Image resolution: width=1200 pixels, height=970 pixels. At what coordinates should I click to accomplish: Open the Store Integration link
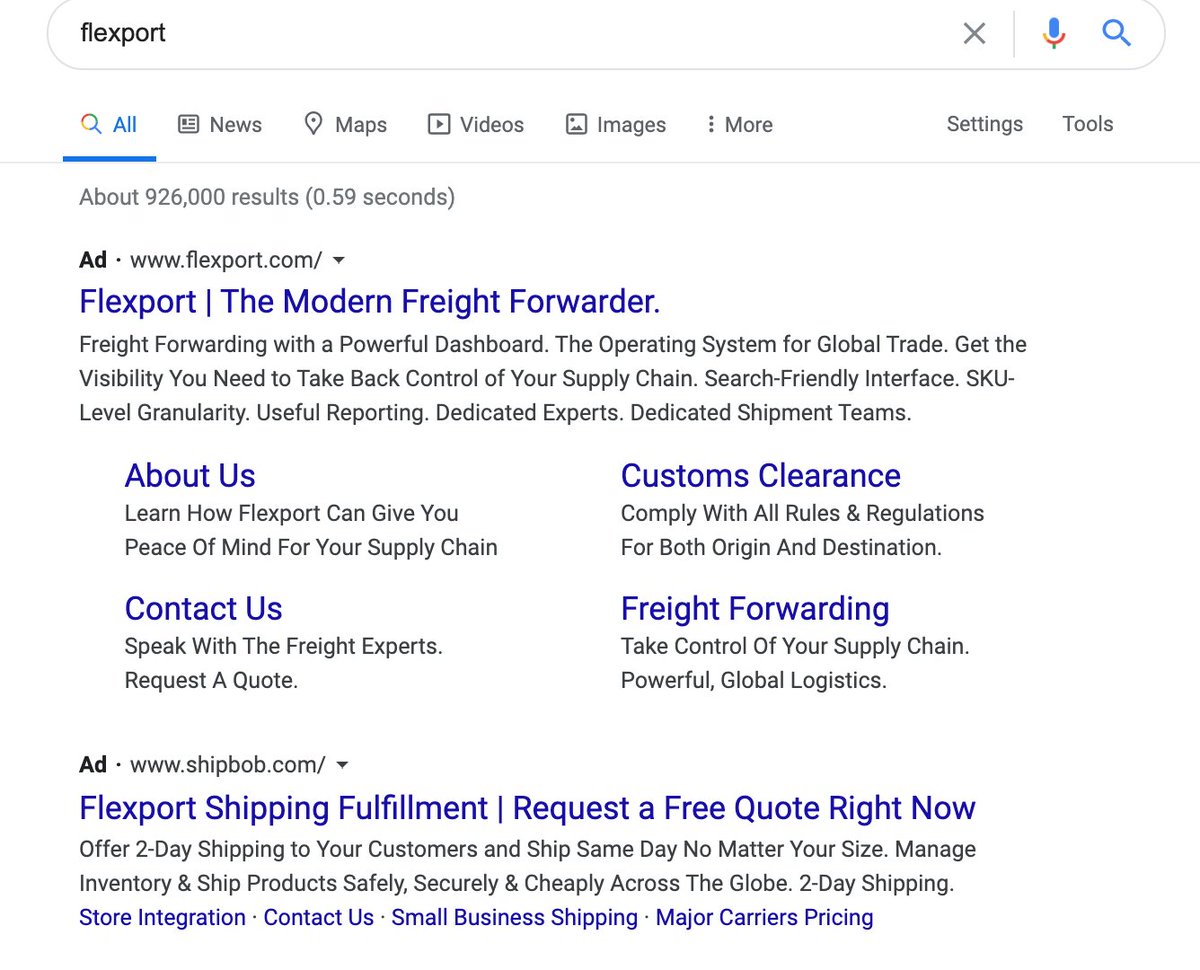[x=162, y=917]
